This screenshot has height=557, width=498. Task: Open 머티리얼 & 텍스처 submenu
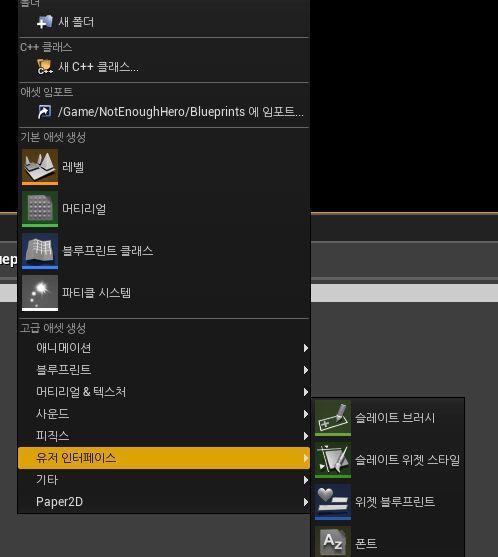coord(164,392)
